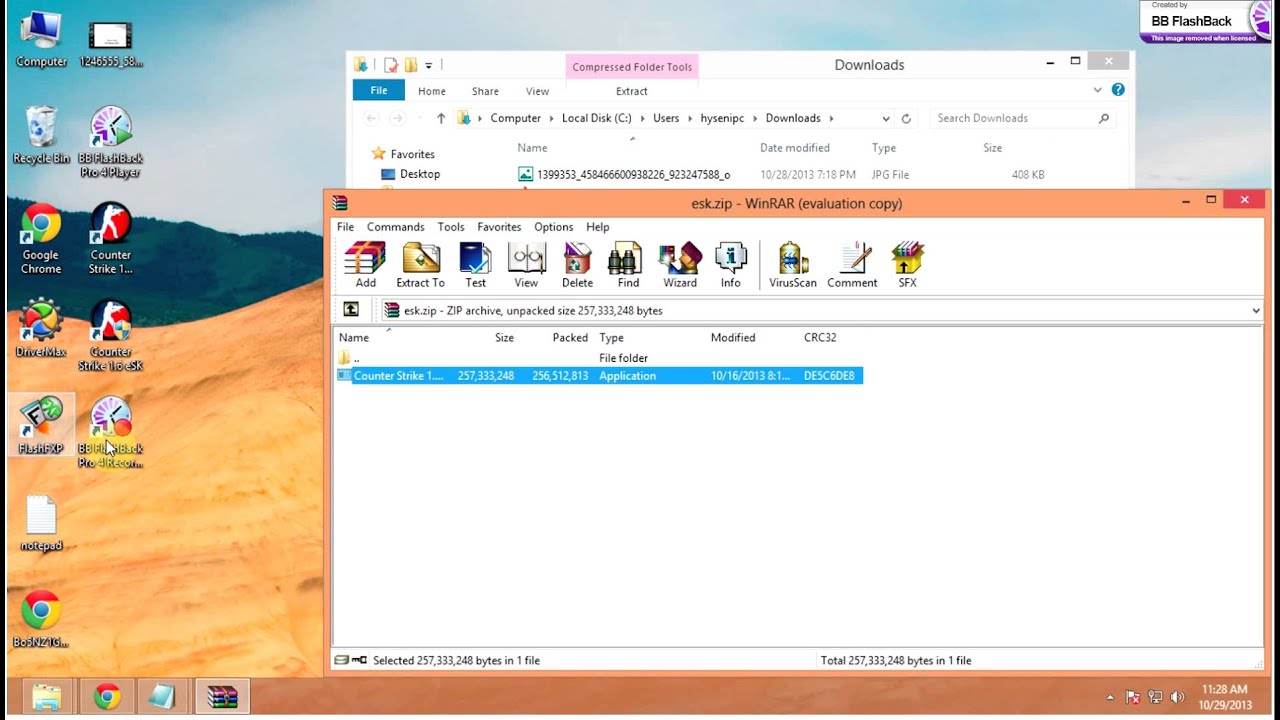This screenshot has height=720, width=1280.
Task: Open the Options menu
Action: [x=553, y=227]
